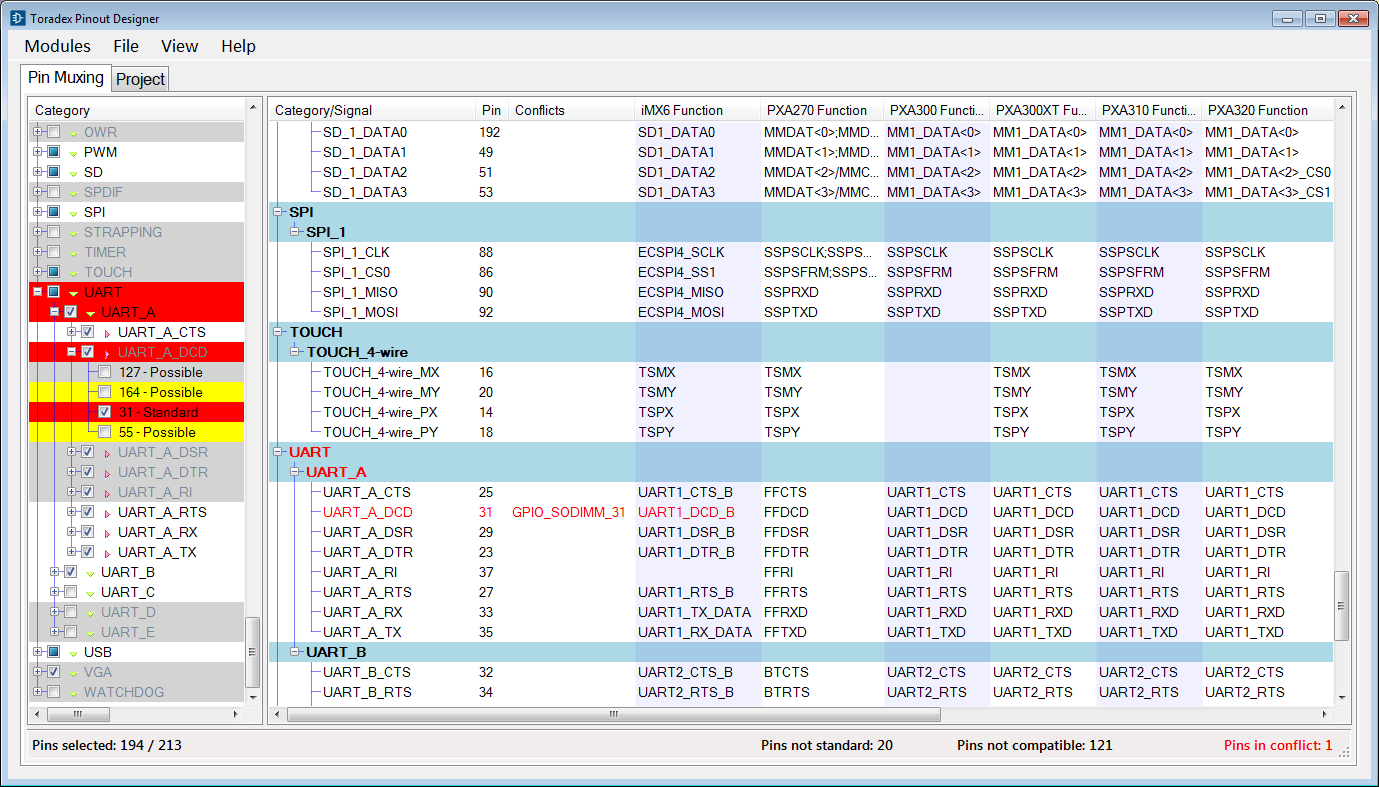Switch to the Project tab
Viewport: 1379px width, 787px height.
pyautogui.click(x=140, y=79)
